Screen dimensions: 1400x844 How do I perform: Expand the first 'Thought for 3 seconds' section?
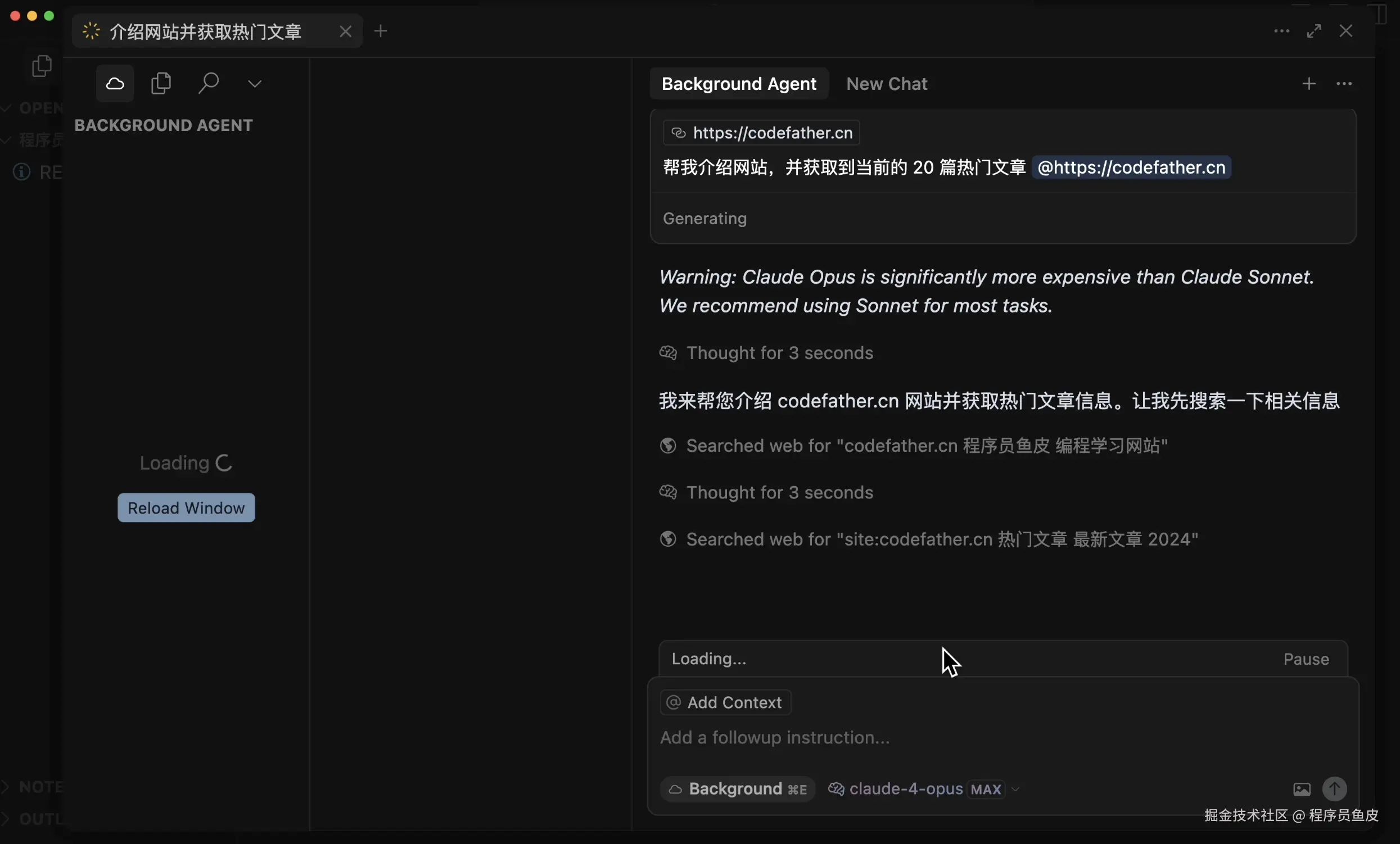tap(779, 353)
